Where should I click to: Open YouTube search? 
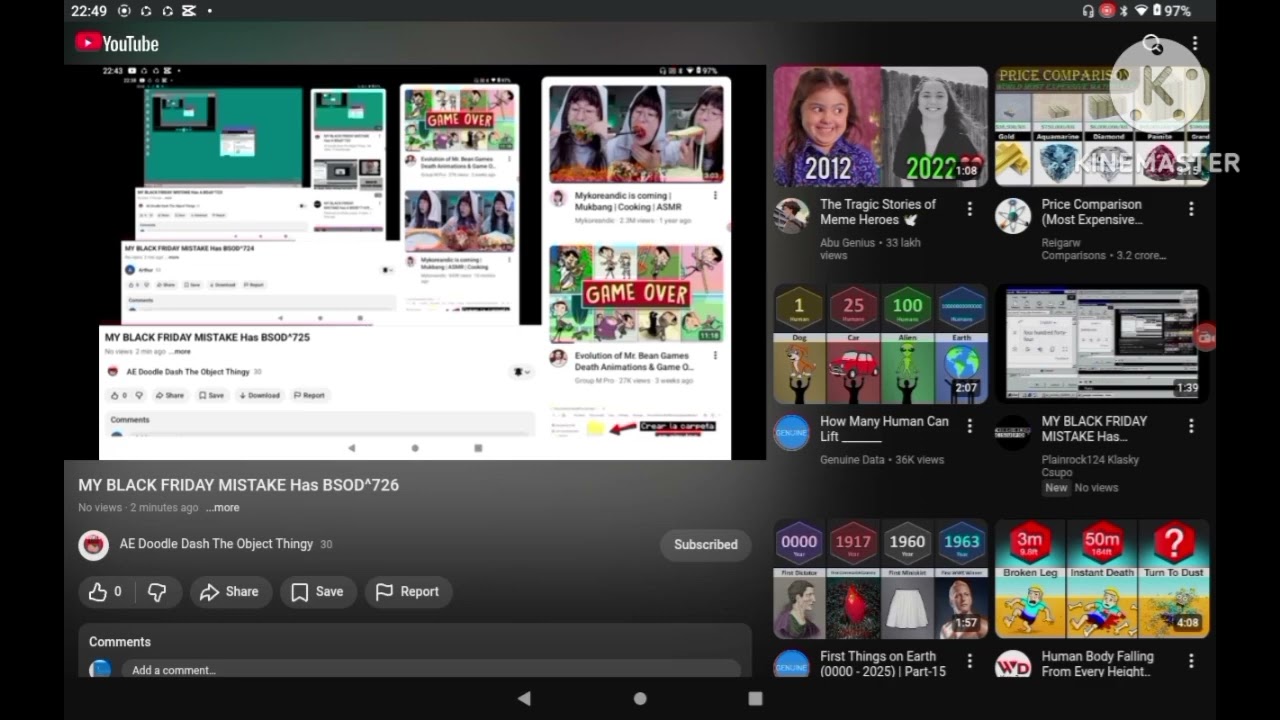(x=1153, y=44)
